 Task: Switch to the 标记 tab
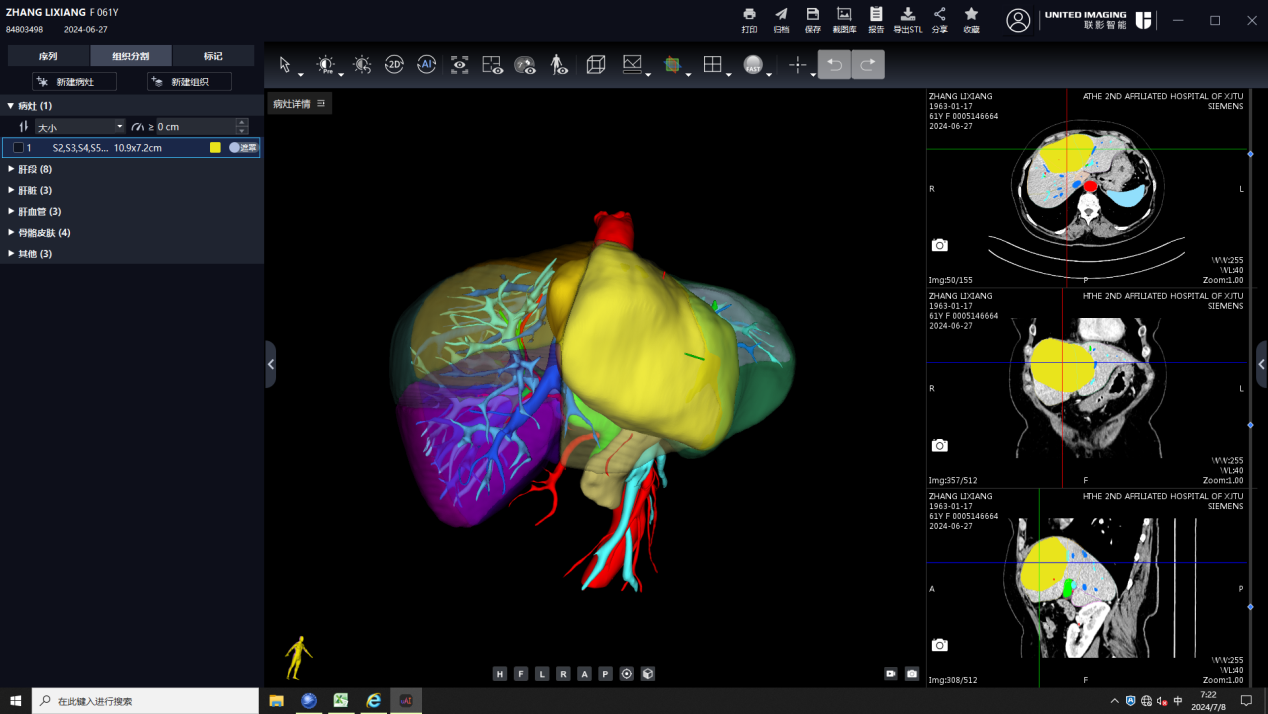(x=213, y=56)
